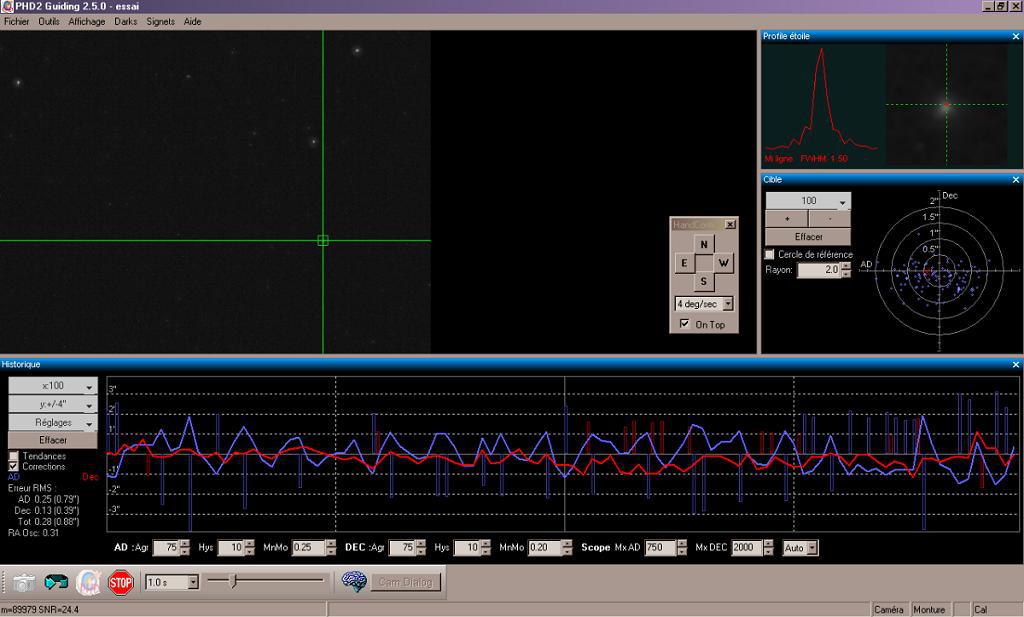Toggle the On Top checkbox
The image size is (1024, 617).
(x=684, y=325)
